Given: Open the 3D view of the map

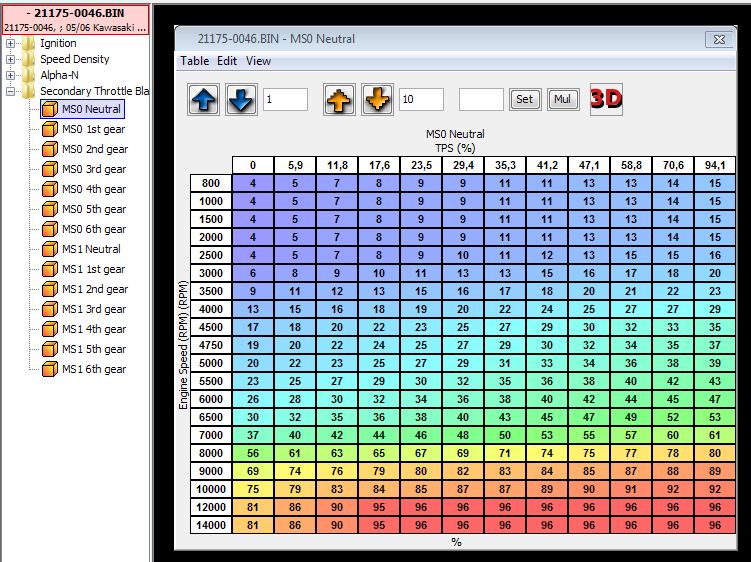Looking at the screenshot, I should point(606,99).
